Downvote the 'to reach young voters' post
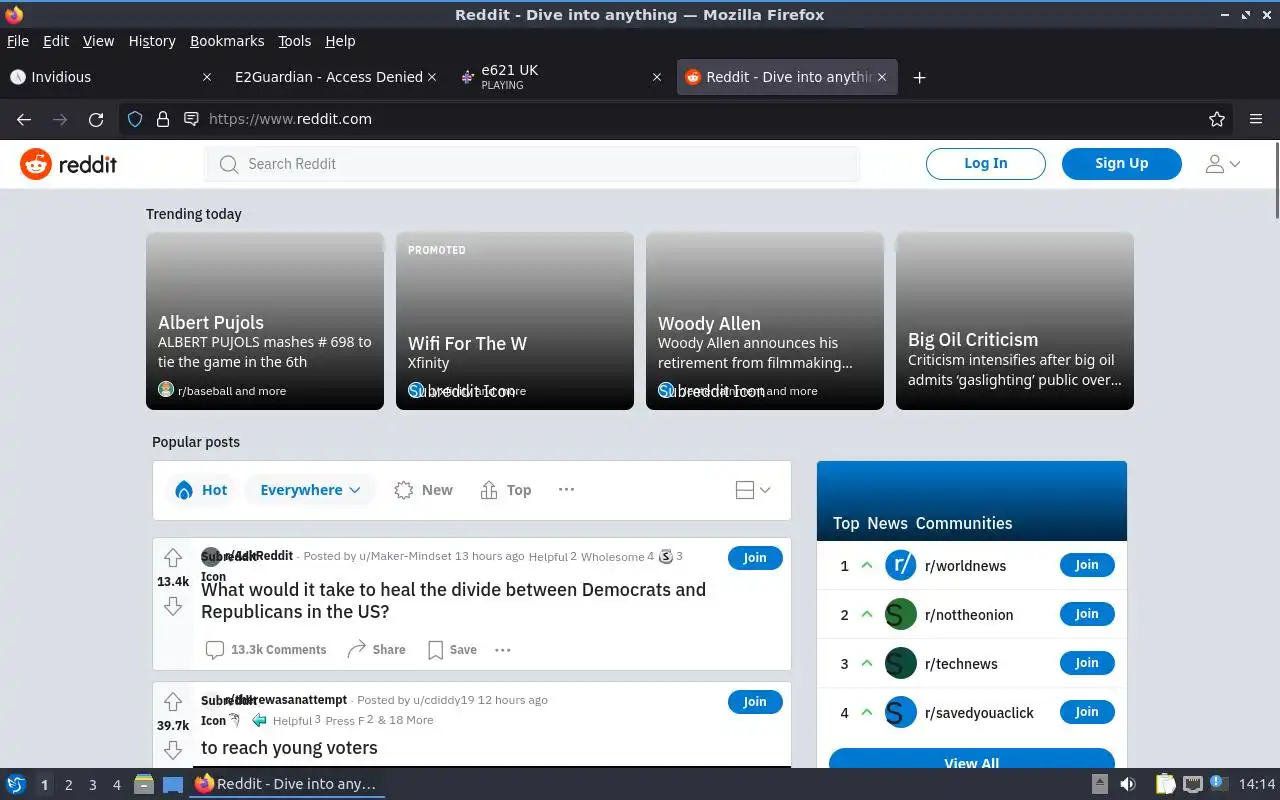The height and width of the screenshot is (800, 1280). pyautogui.click(x=173, y=750)
